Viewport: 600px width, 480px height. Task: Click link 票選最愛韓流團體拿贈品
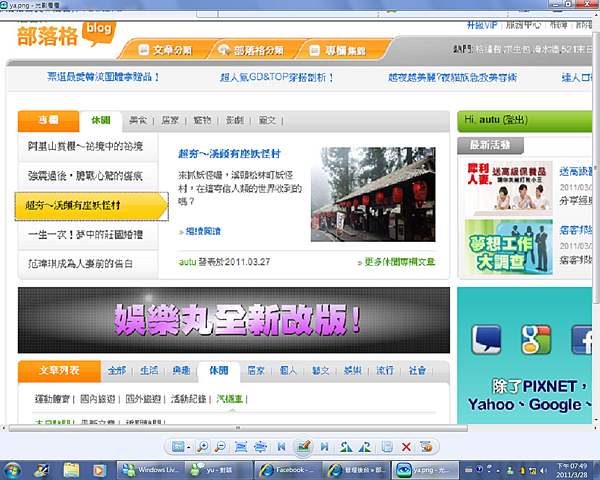103,77
